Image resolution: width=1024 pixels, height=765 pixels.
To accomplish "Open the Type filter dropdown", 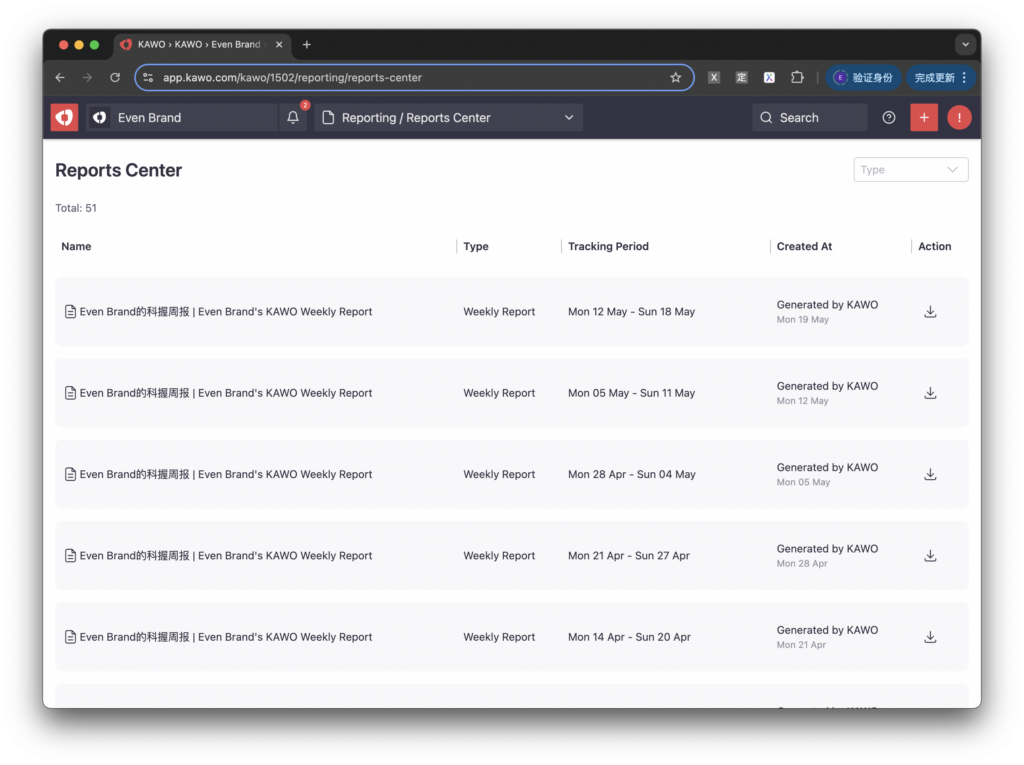I will (x=910, y=170).
